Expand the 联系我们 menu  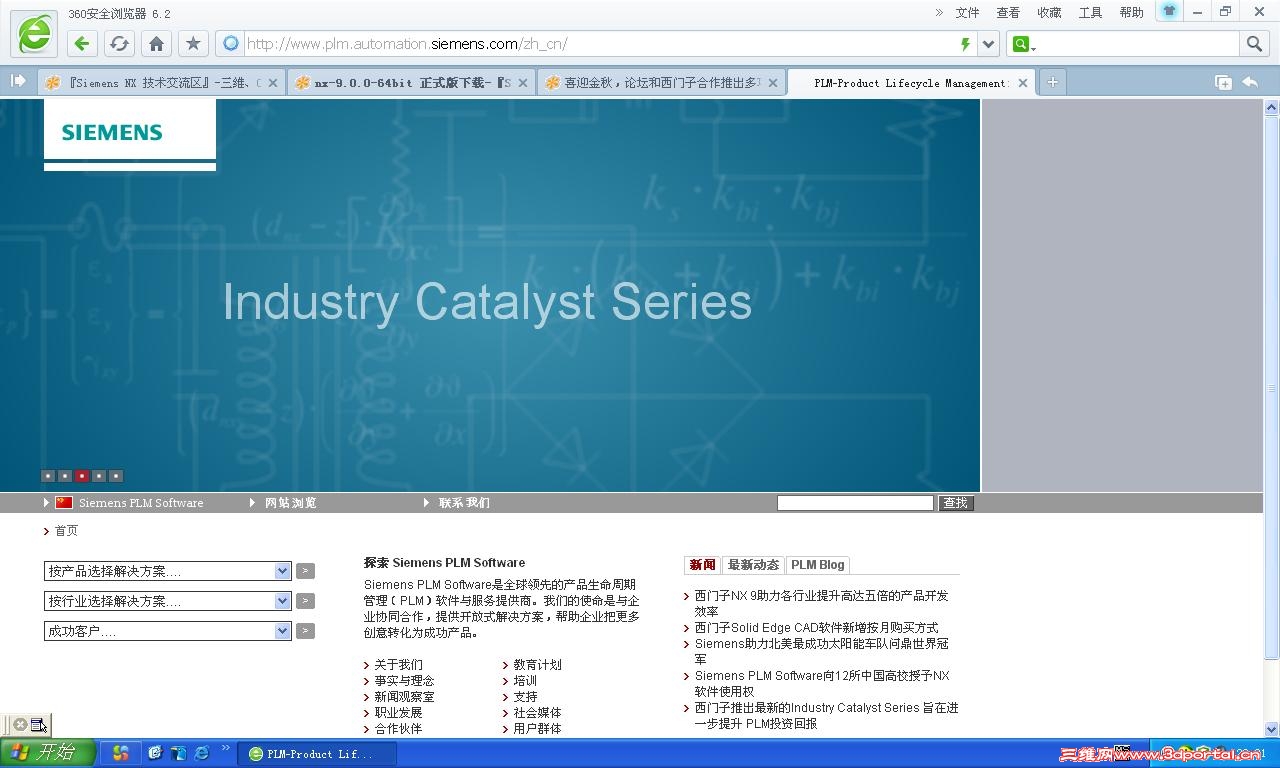coord(457,503)
